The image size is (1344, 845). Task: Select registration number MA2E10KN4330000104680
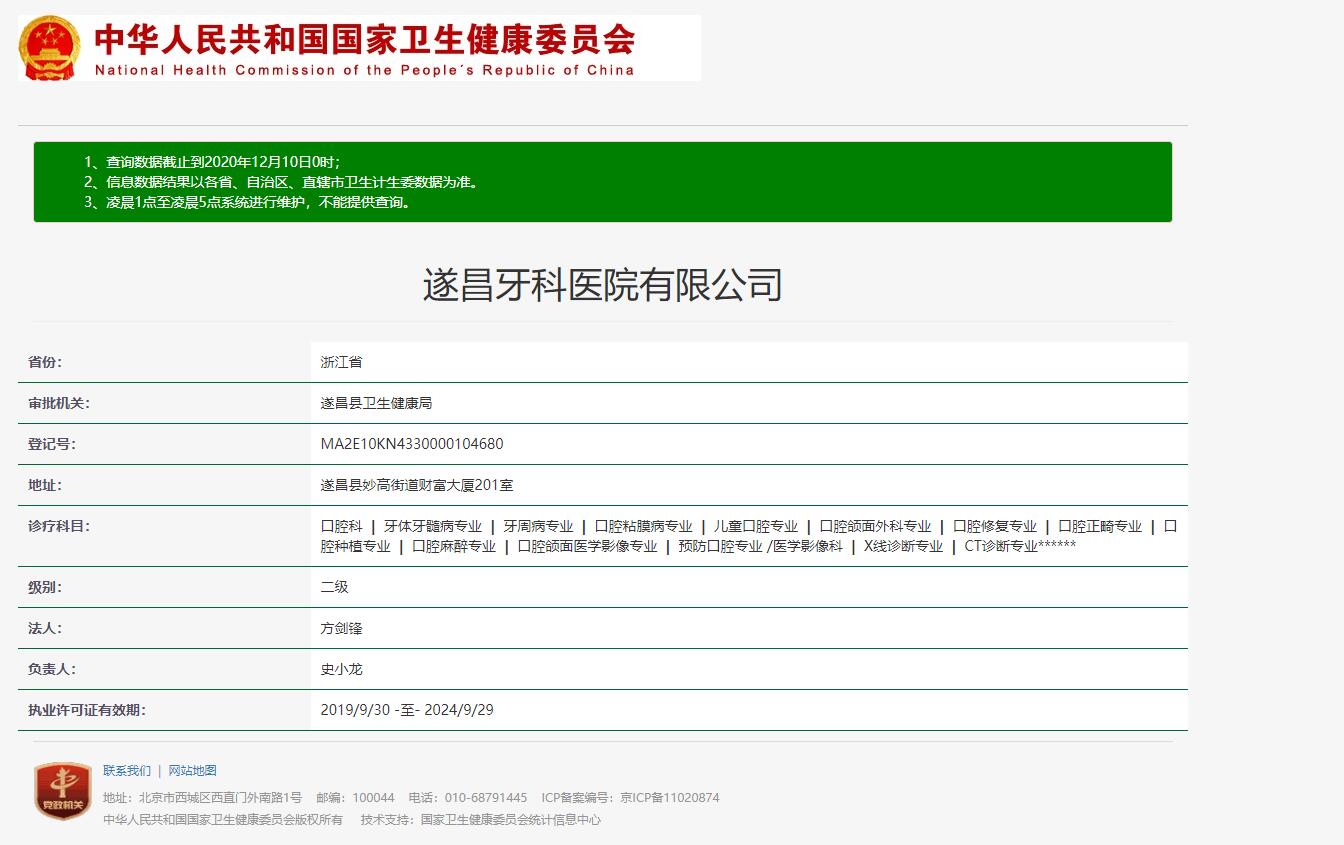[x=411, y=445]
